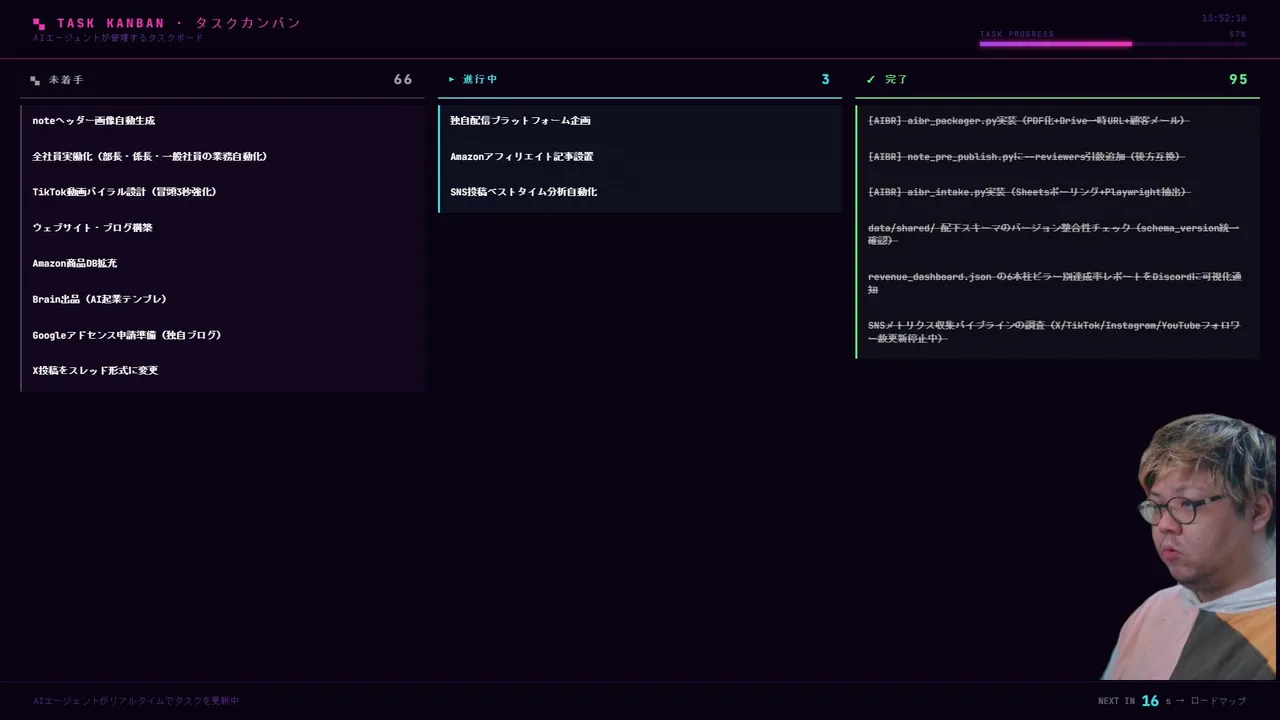Open the TikTok動画バイラル設計 card
The width and height of the screenshot is (1280, 720).
pyautogui.click(x=222, y=192)
